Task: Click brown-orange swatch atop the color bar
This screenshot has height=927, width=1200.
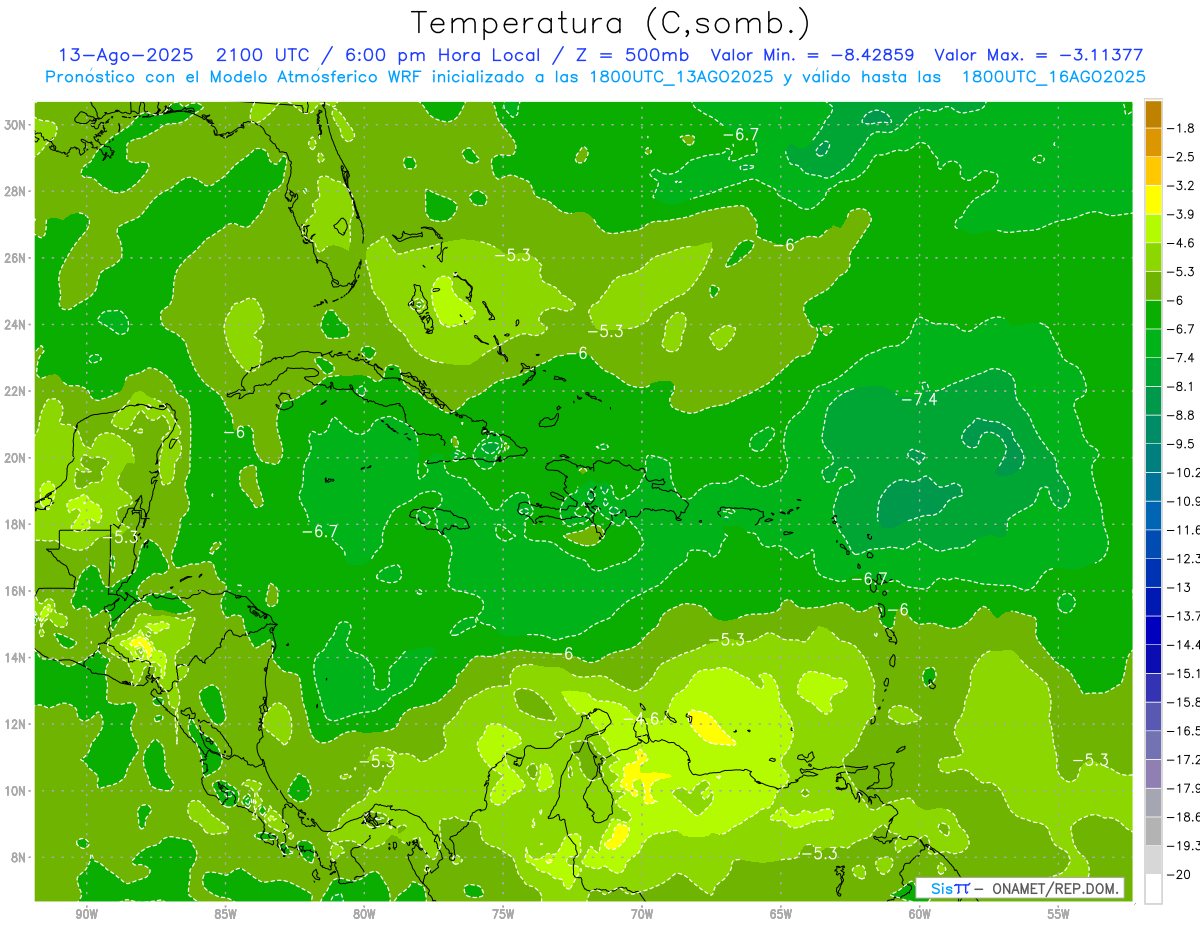Action: [x=1153, y=114]
